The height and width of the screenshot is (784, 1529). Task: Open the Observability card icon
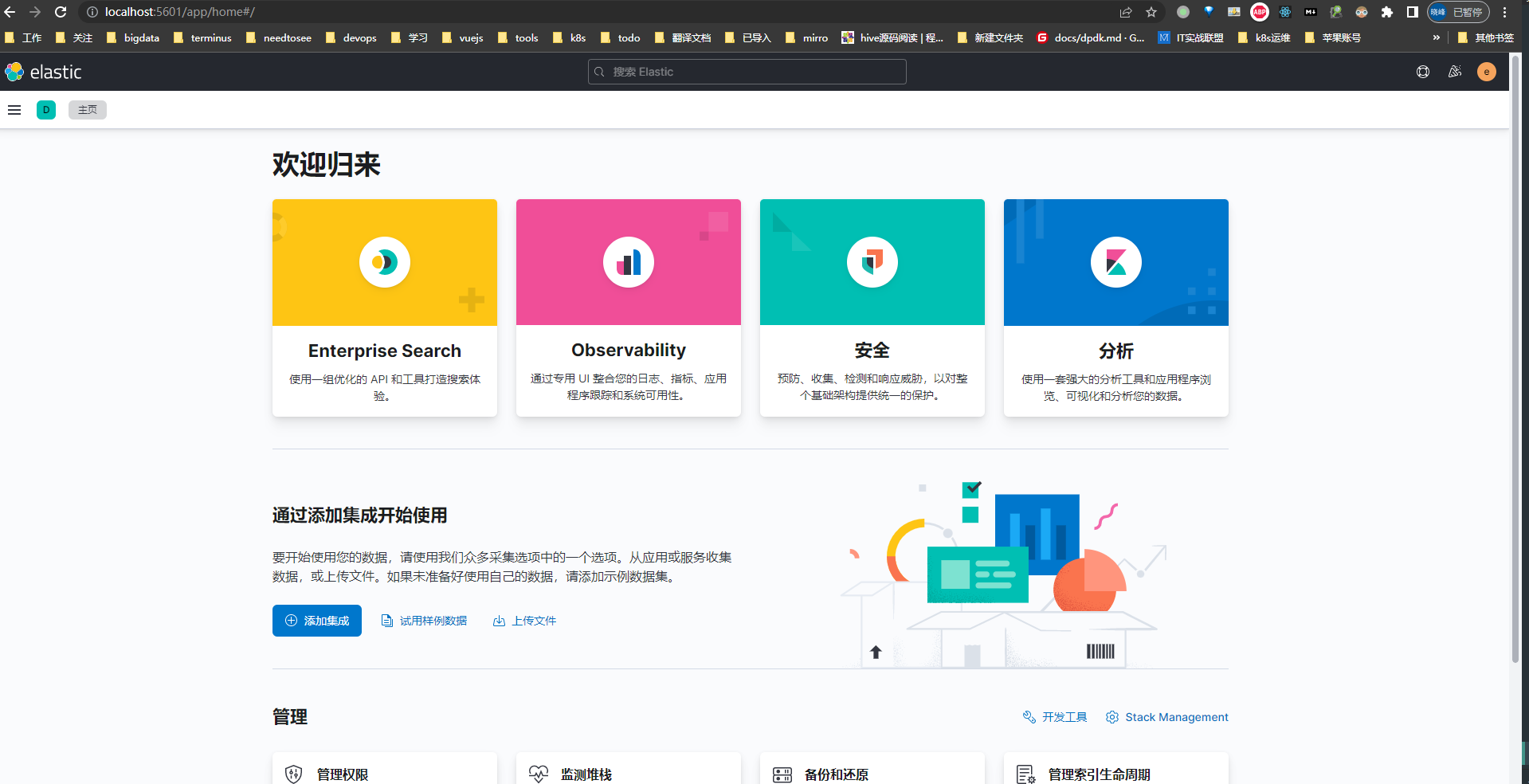(x=629, y=262)
